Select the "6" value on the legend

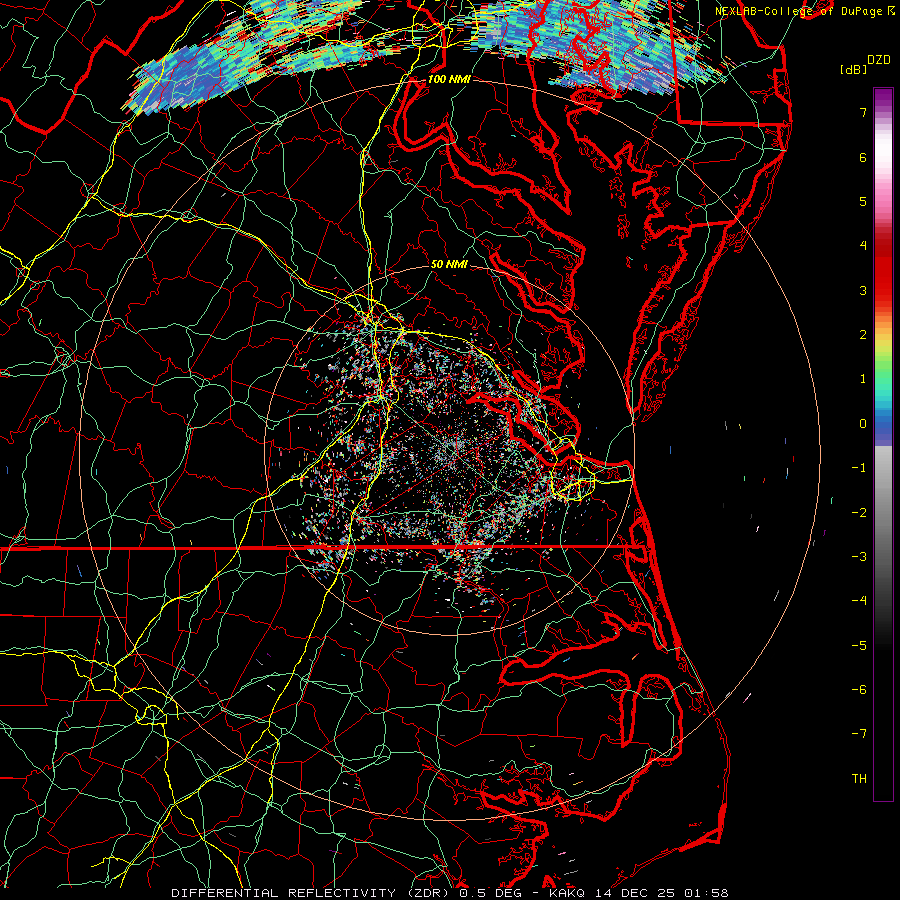pyautogui.click(x=863, y=157)
